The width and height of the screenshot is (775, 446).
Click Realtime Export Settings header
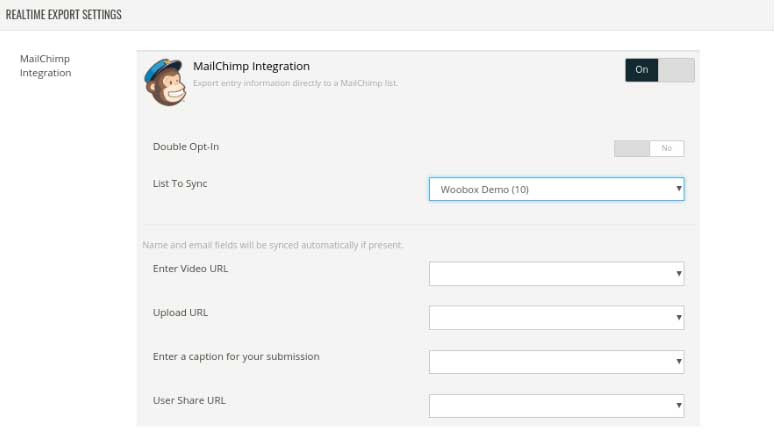point(64,14)
